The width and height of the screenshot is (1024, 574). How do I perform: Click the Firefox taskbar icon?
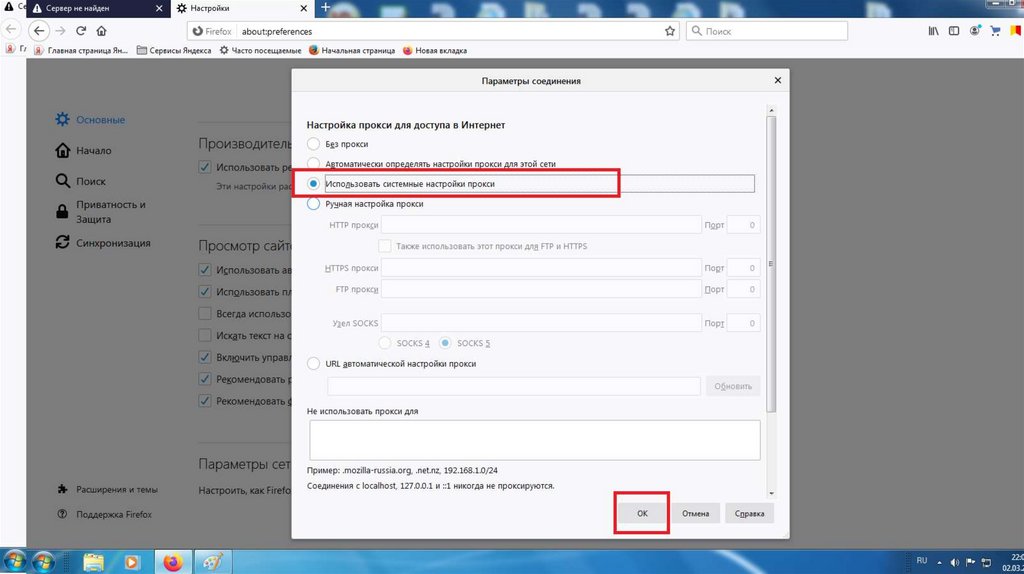point(173,562)
